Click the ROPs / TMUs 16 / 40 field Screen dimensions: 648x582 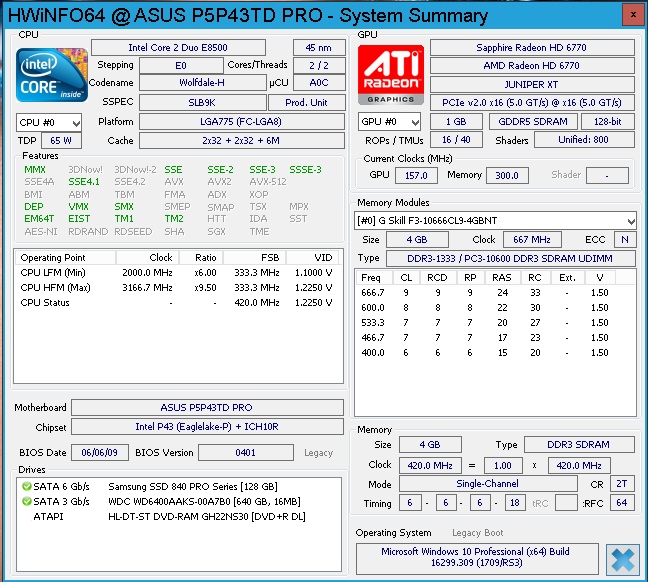tap(456, 140)
